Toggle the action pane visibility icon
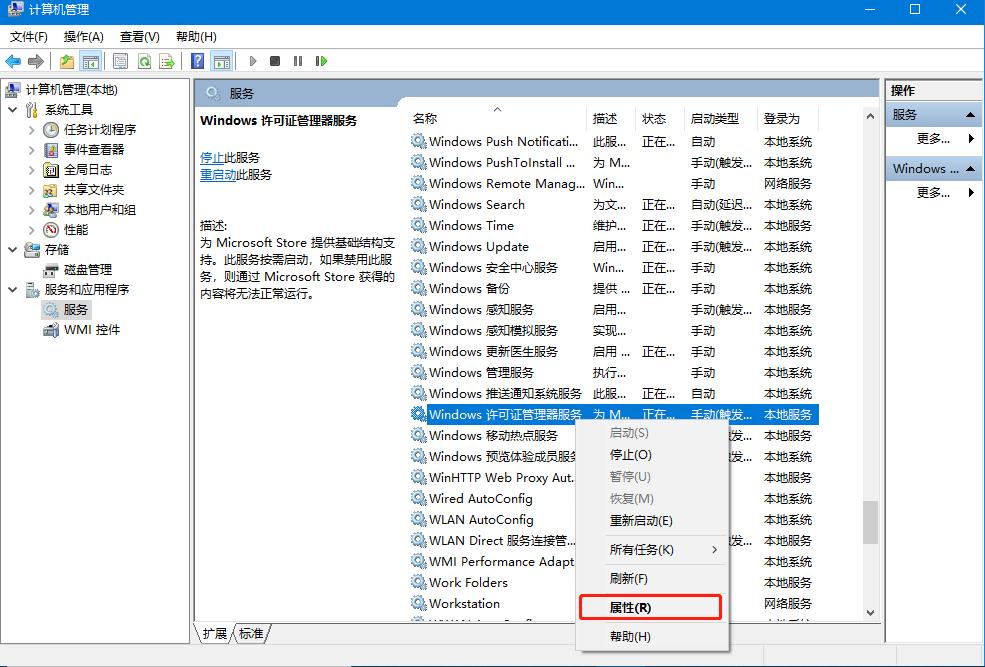Screen dimensions: 985x667 224,61
